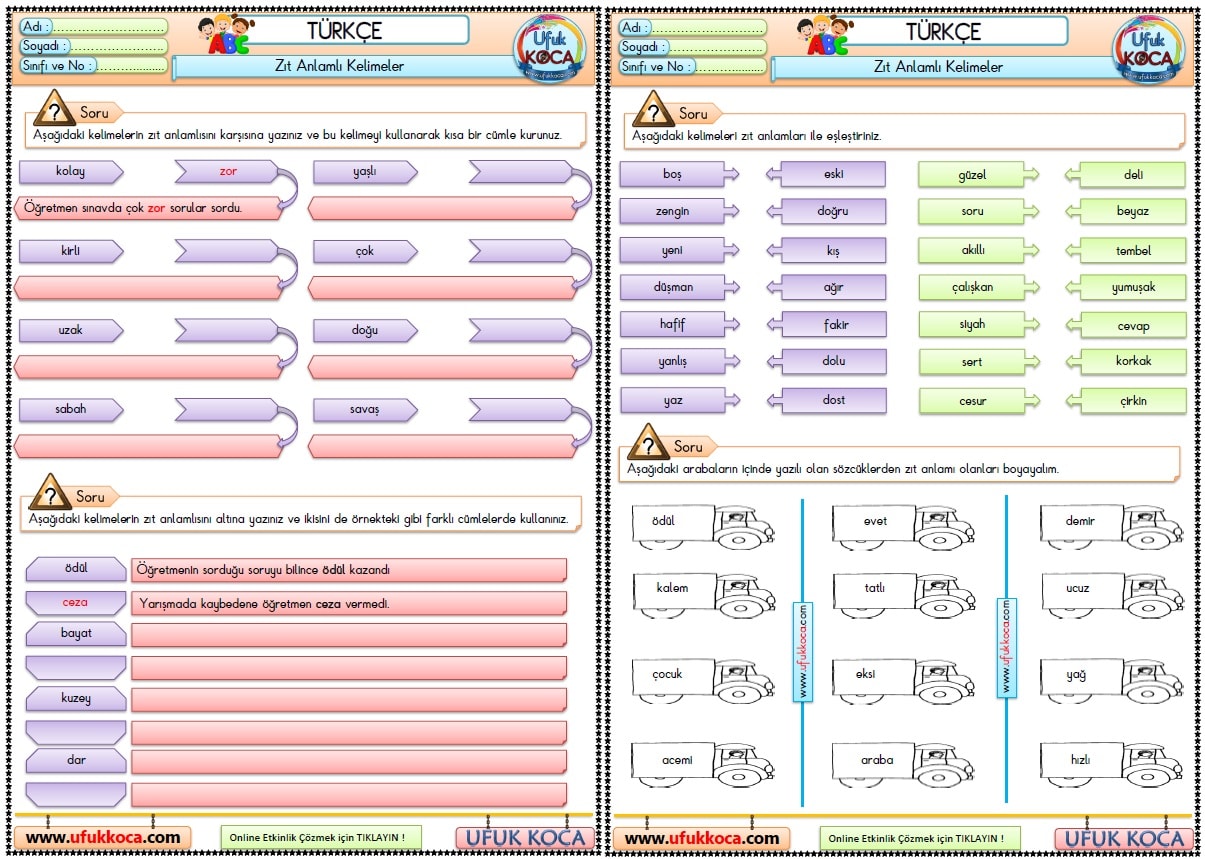Click the UFUK KOCA button at the right page bottom
The width and height of the screenshot is (1205, 859).
coord(1124,838)
